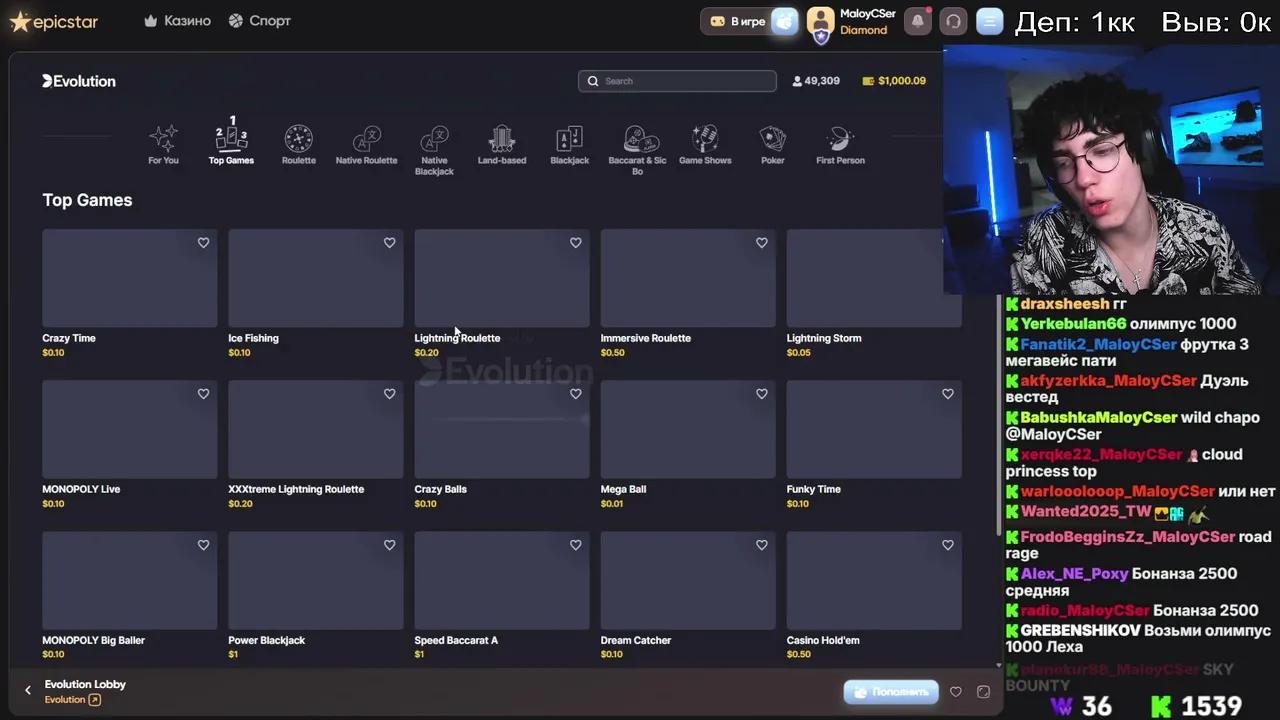The width and height of the screenshot is (1280, 720).
Task: Toggle the heart on Power Blackjack
Action: click(389, 545)
